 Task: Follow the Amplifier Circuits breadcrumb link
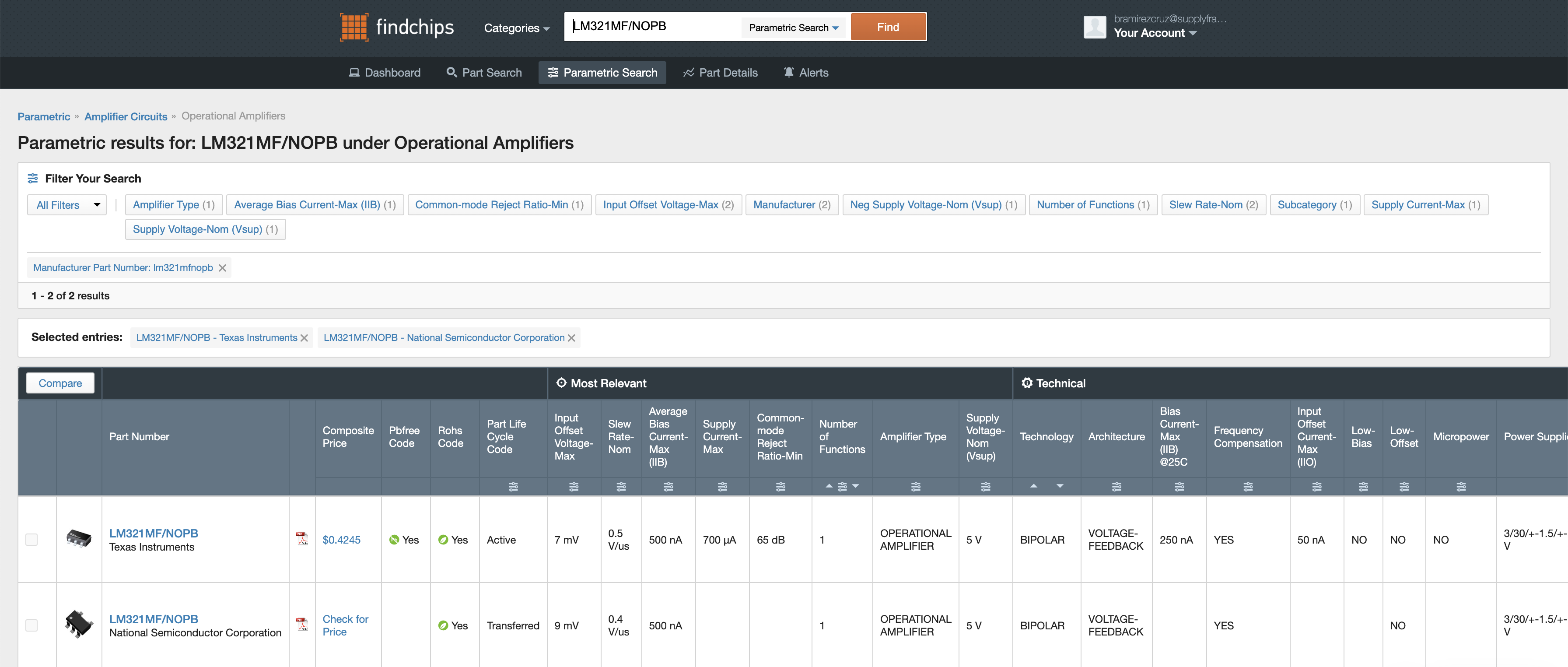point(126,116)
